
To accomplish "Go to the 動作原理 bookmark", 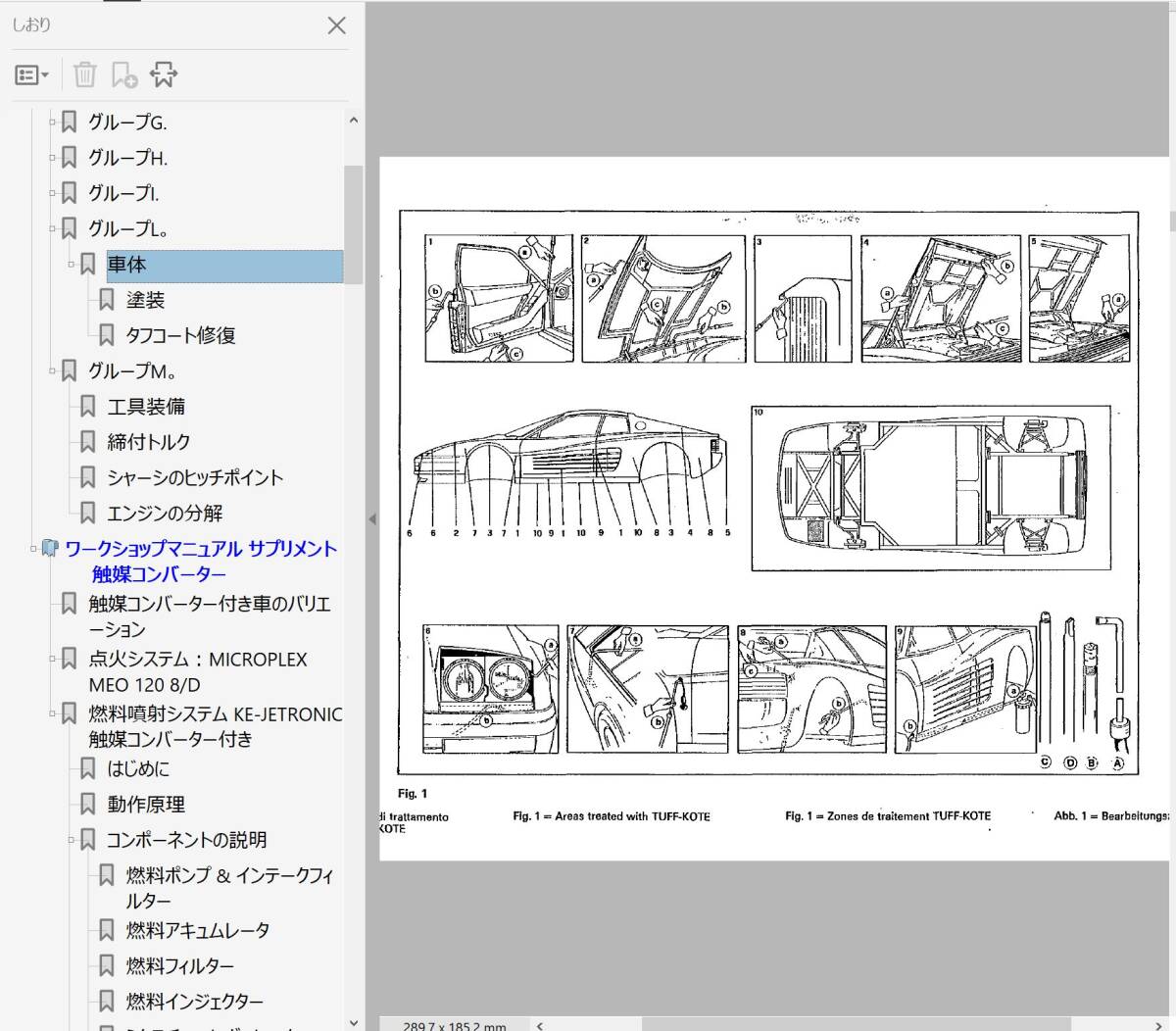I will (x=146, y=805).
